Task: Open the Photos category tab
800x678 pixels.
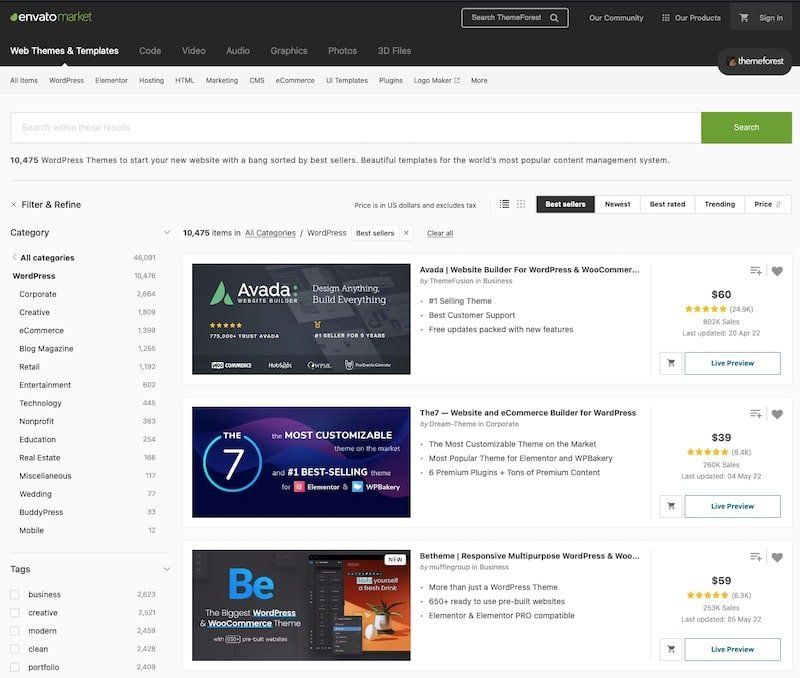Action: coord(342,51)
